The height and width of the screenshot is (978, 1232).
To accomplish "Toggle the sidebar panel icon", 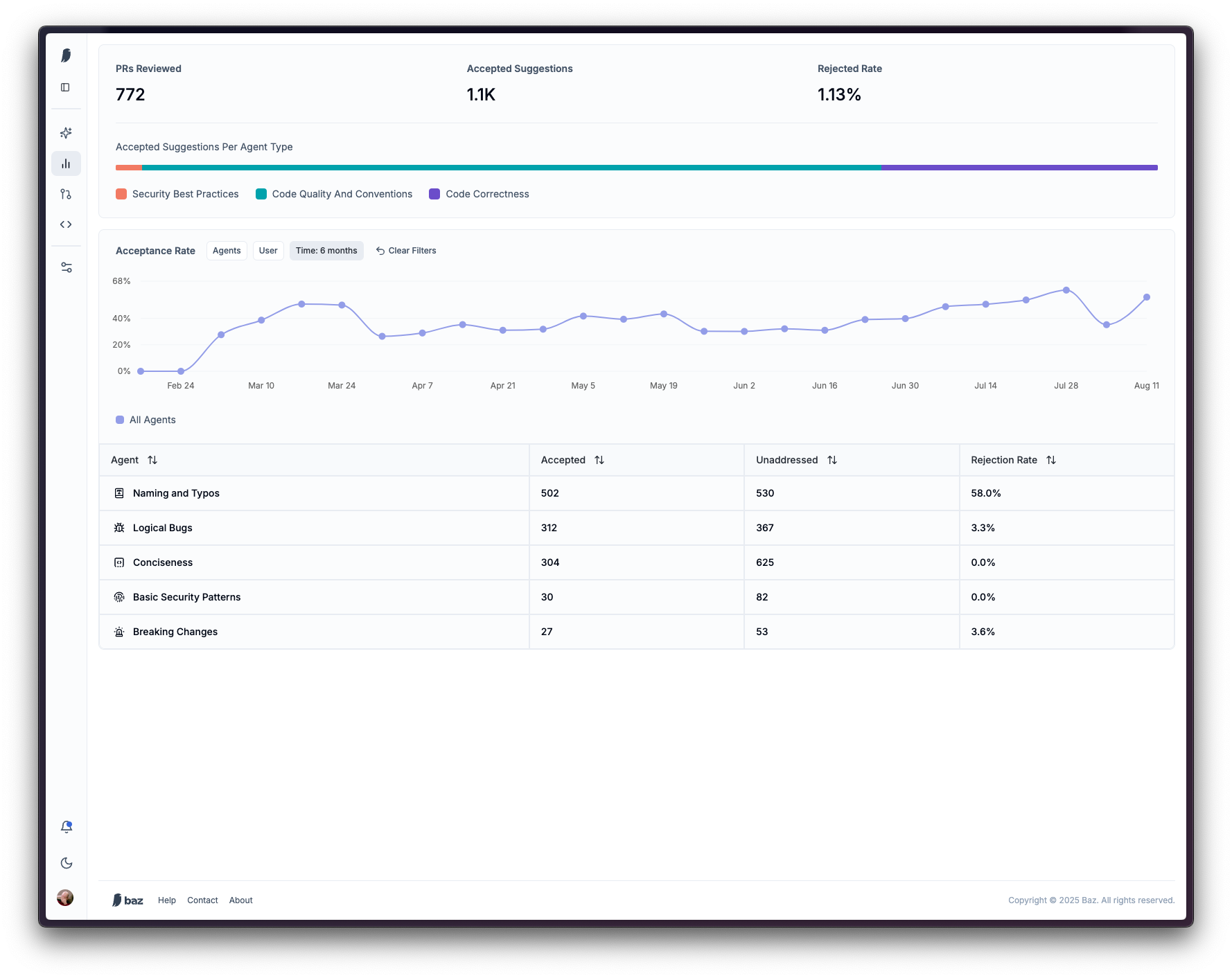I will tap(65, 87).
